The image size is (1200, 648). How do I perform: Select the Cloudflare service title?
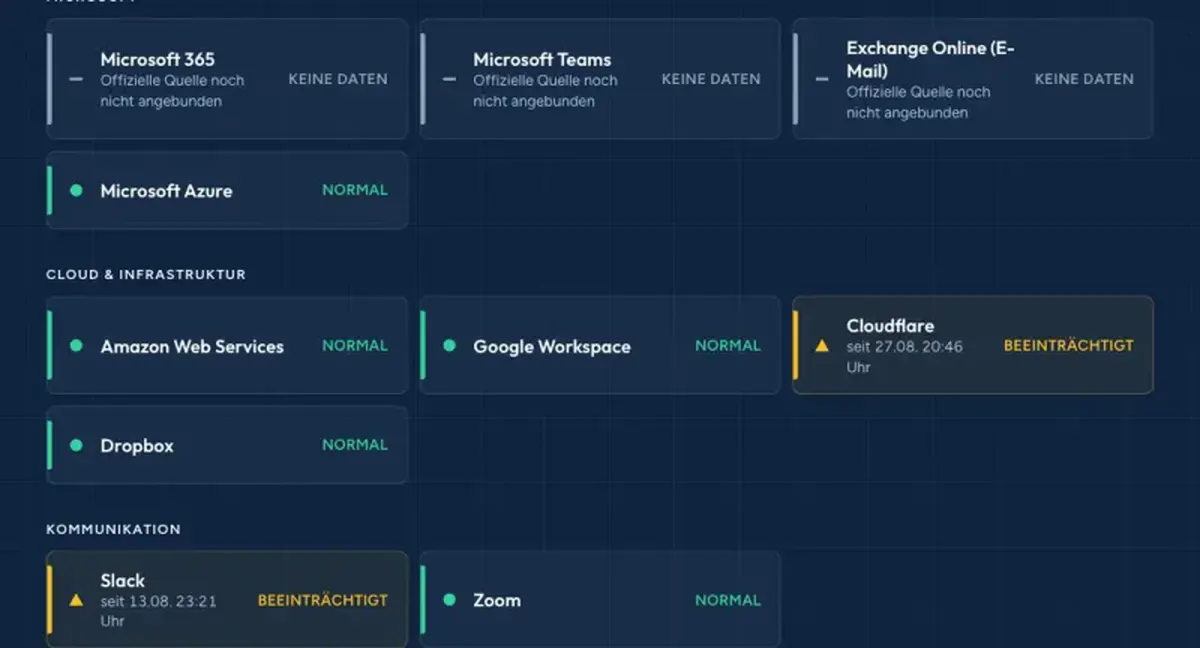click(890, 326)
